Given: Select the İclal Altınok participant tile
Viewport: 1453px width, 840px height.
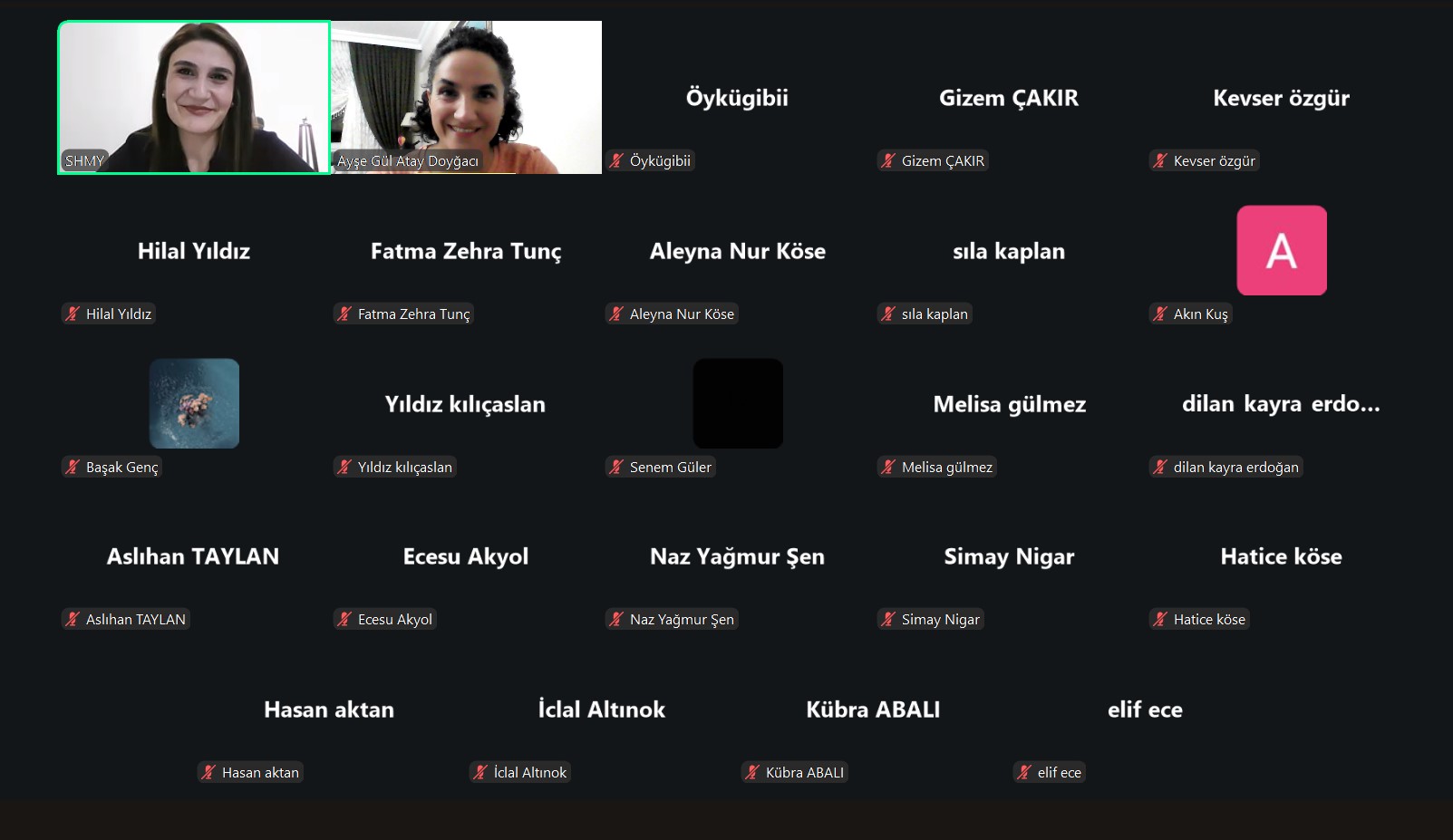Looking at the screenshot, I should [602, 710].
